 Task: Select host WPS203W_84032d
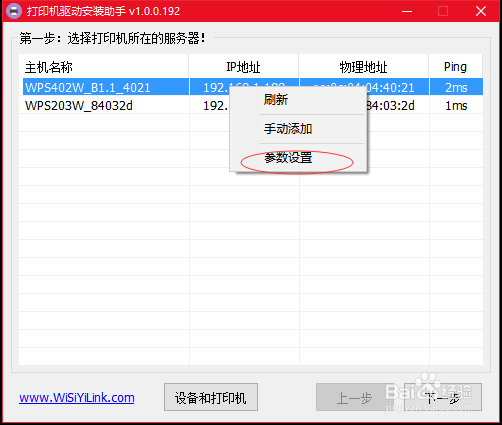point(79,106)
